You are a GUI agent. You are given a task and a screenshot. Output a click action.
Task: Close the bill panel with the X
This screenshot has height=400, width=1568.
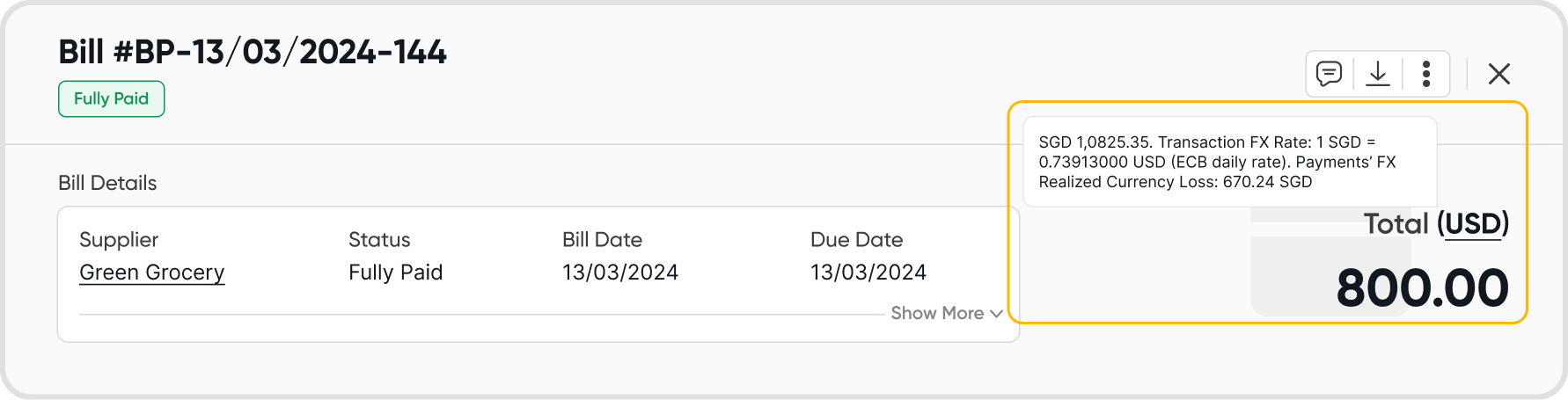(x=1498, y=74)
